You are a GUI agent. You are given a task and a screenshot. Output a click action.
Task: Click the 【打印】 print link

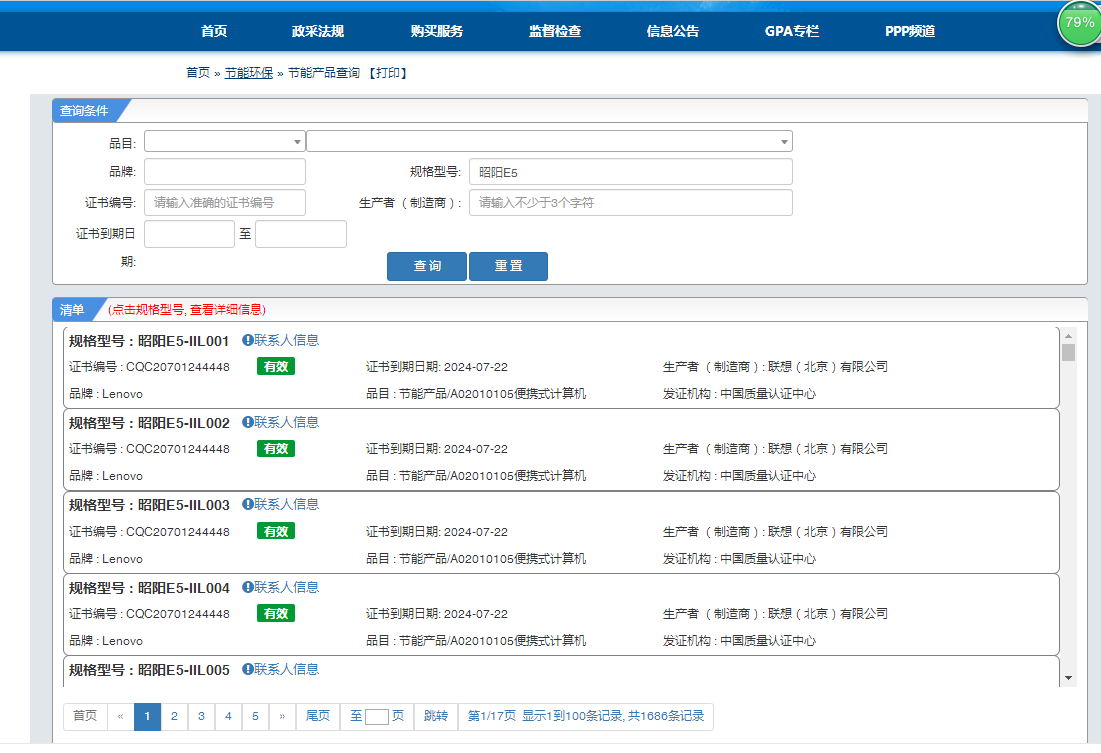coord(388,72)
